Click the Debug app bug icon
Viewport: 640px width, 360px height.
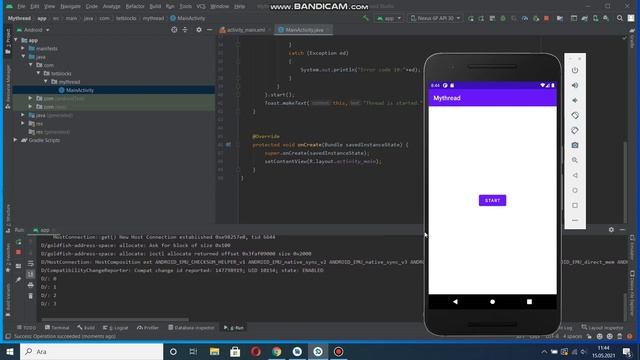tap(503, 18)
